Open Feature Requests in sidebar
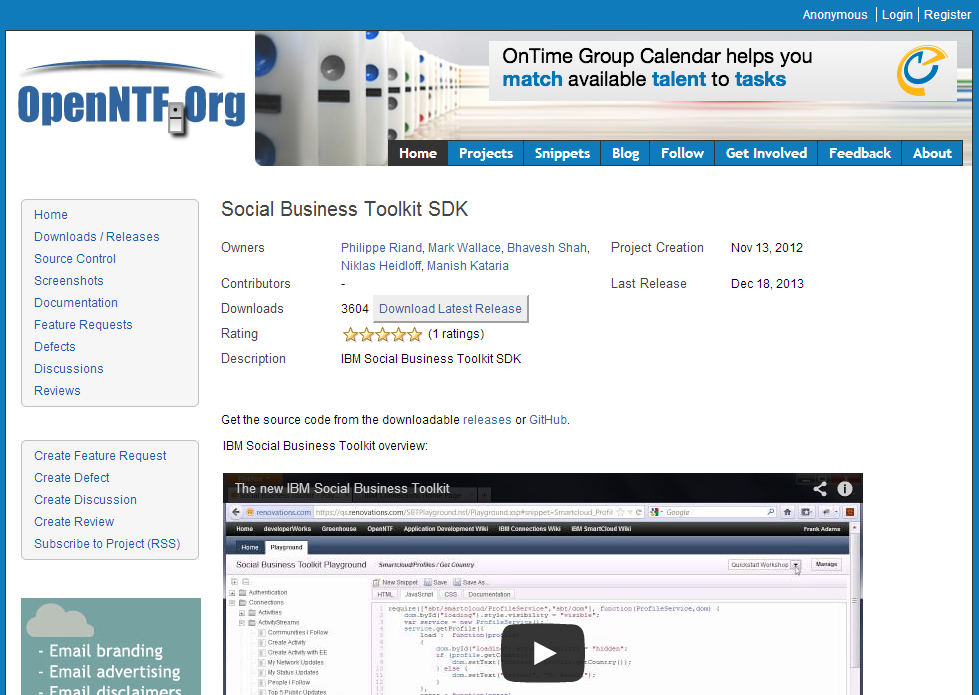 (x=83, y=325)
